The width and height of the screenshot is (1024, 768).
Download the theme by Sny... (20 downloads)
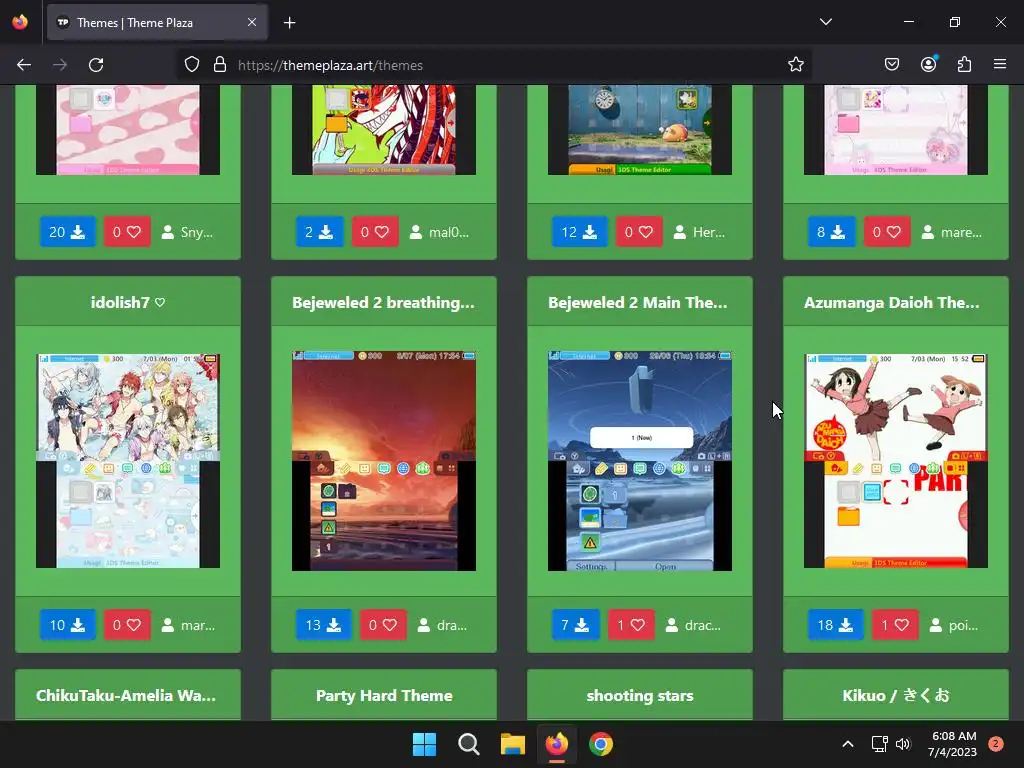[x=67, y=232]
